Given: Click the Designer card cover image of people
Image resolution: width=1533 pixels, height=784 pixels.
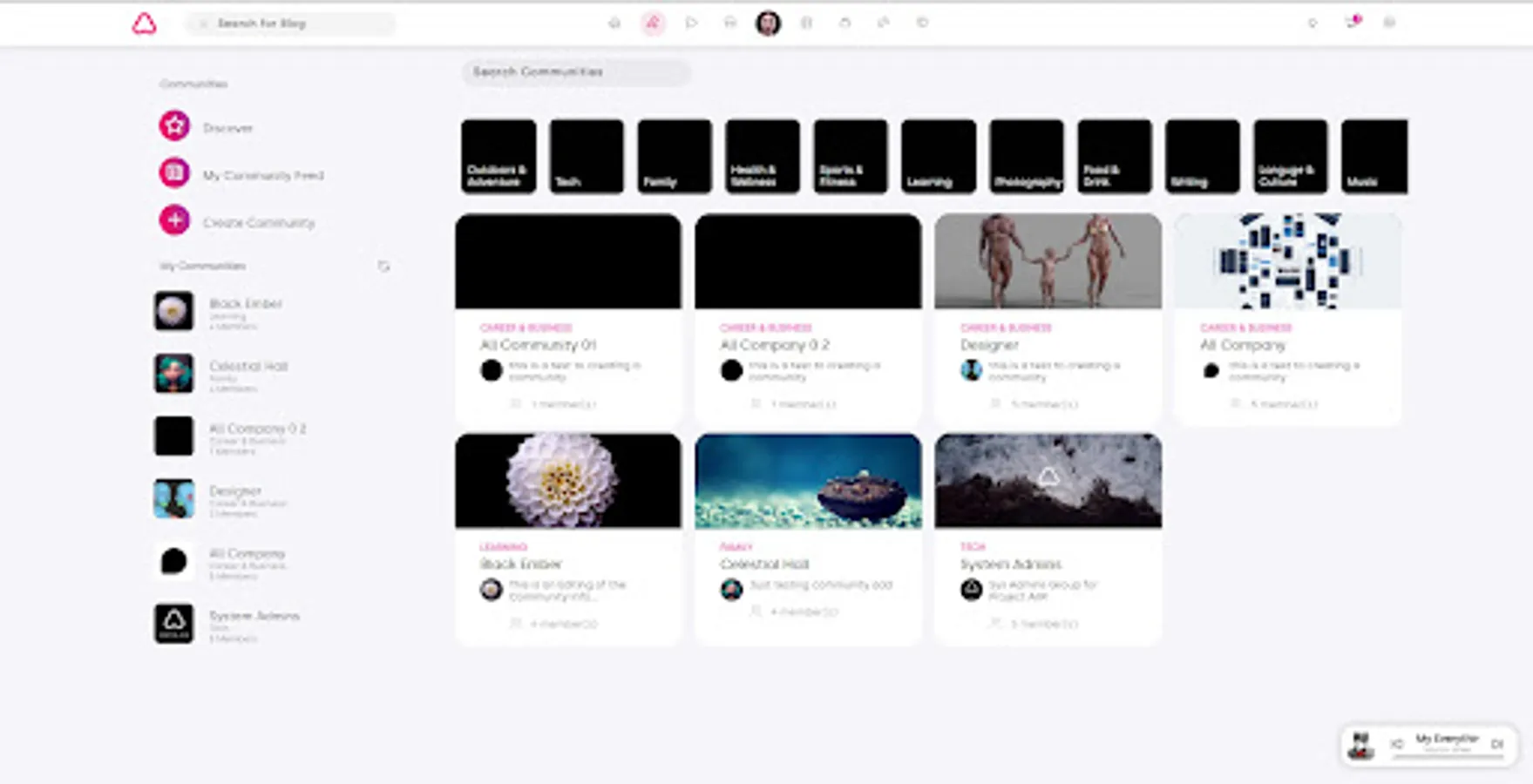Looking at the screenshot, I should [x=1048, y=261].
